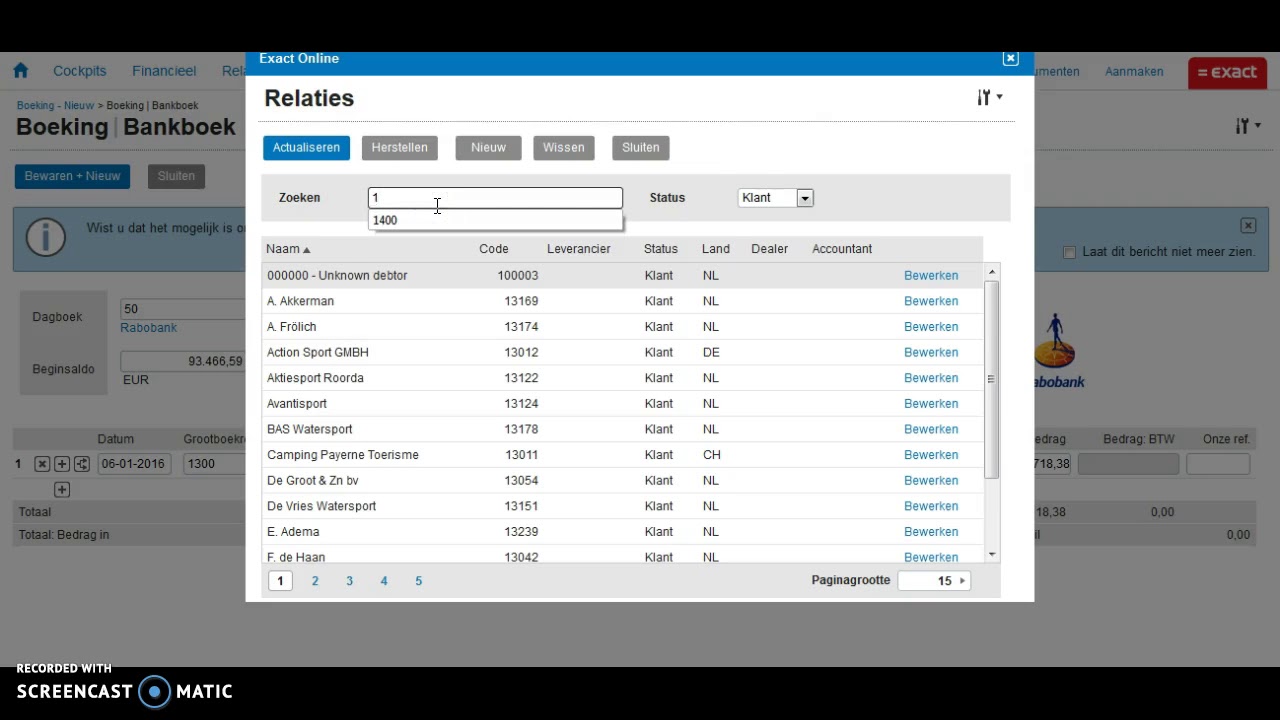Sort the list by the Naam column header

pyautogui.click(x=288, y=249)
